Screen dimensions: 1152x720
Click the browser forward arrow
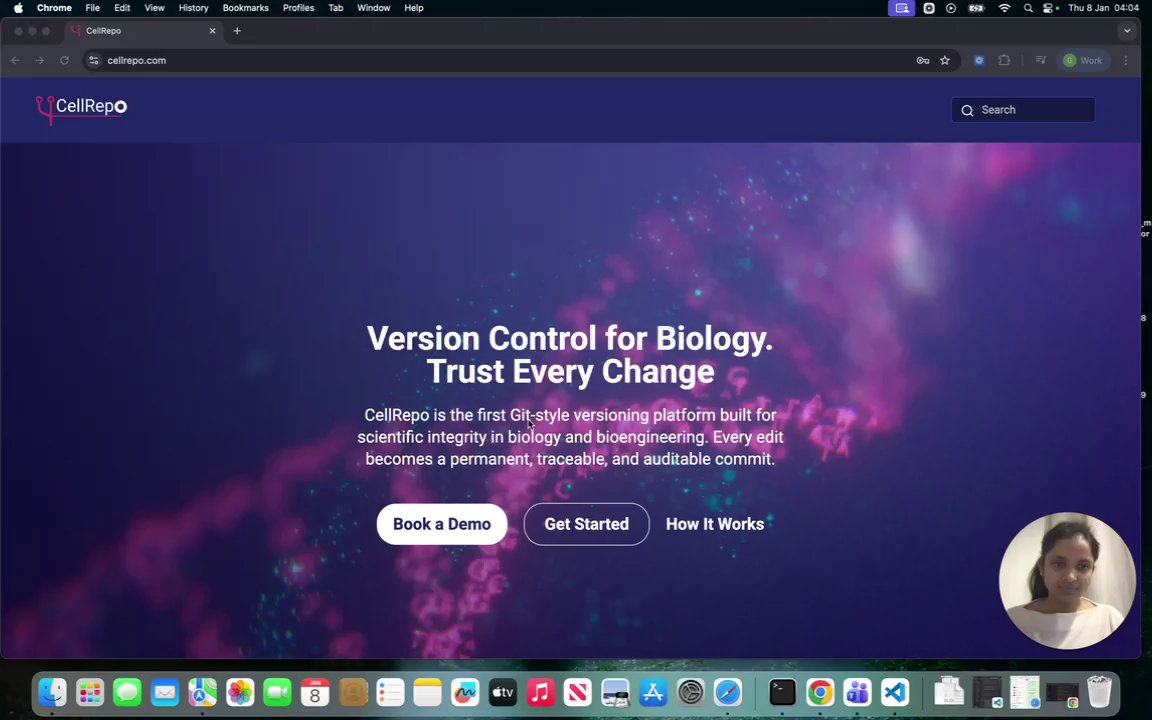[x=40, y=60]
